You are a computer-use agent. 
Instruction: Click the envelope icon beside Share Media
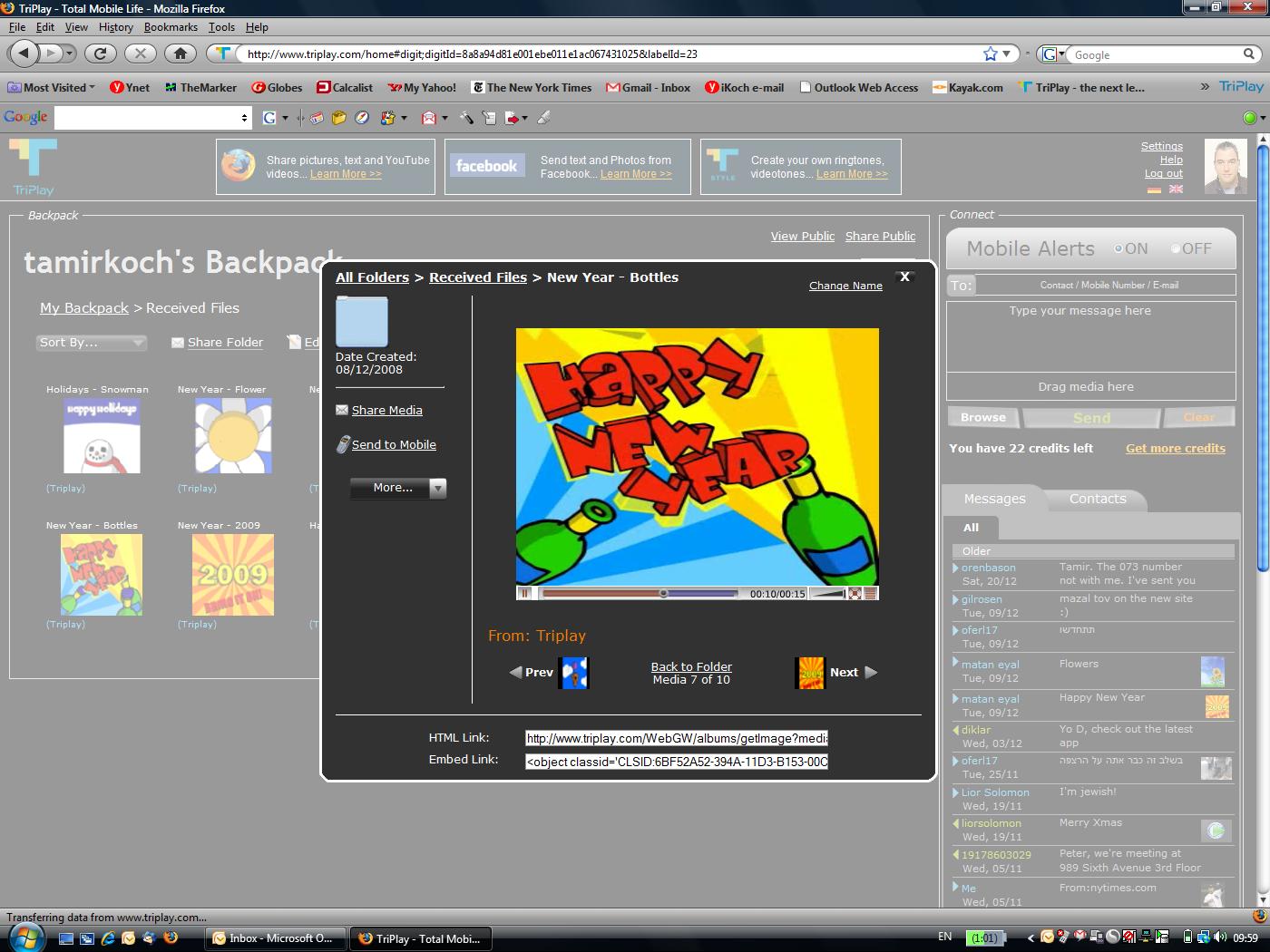point(342,410)
